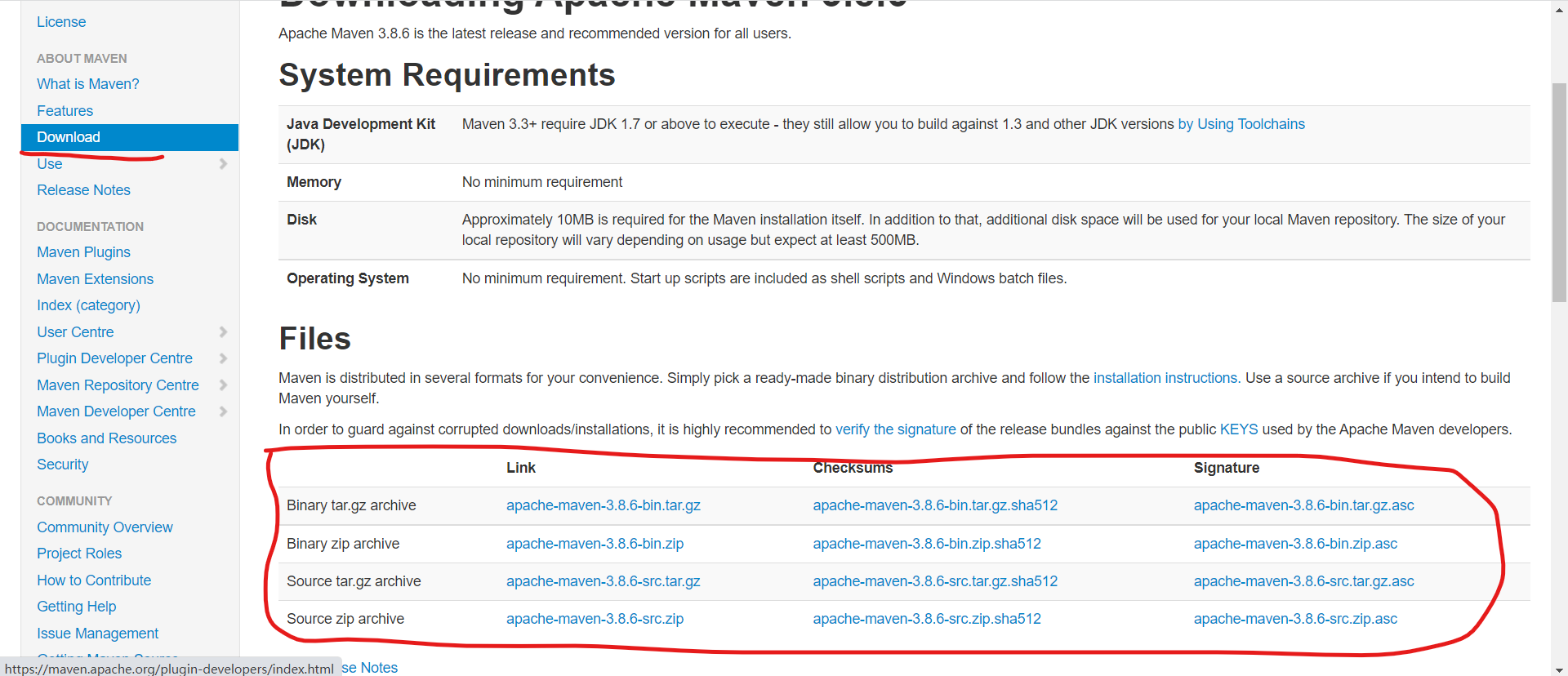Expand the Use submenu chevron
1568x676 pixels.
[223, 164]
